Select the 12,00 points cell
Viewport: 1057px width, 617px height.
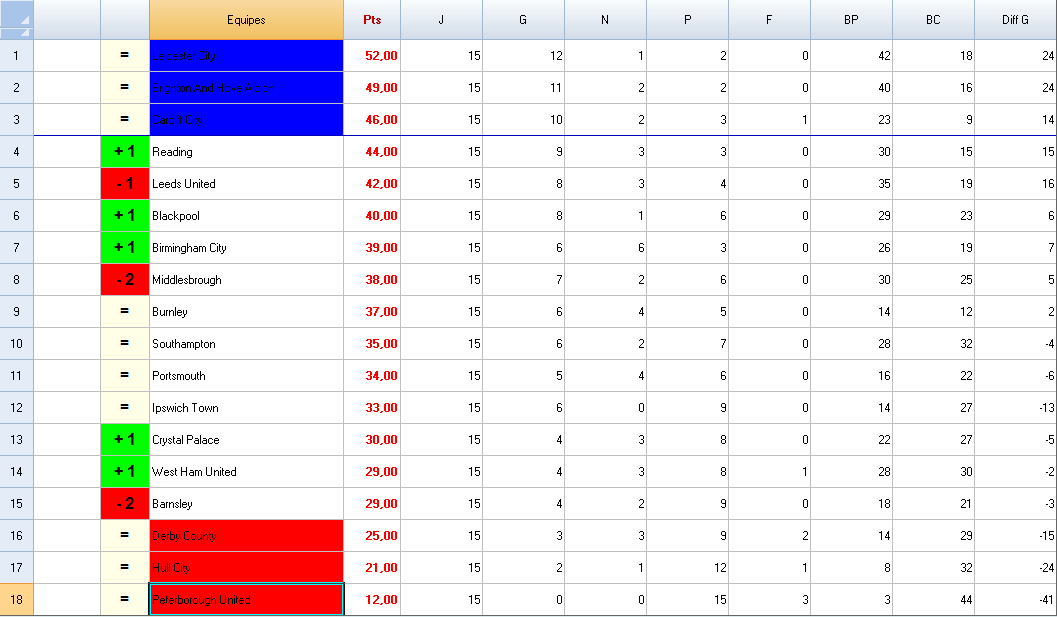(372, 599)
